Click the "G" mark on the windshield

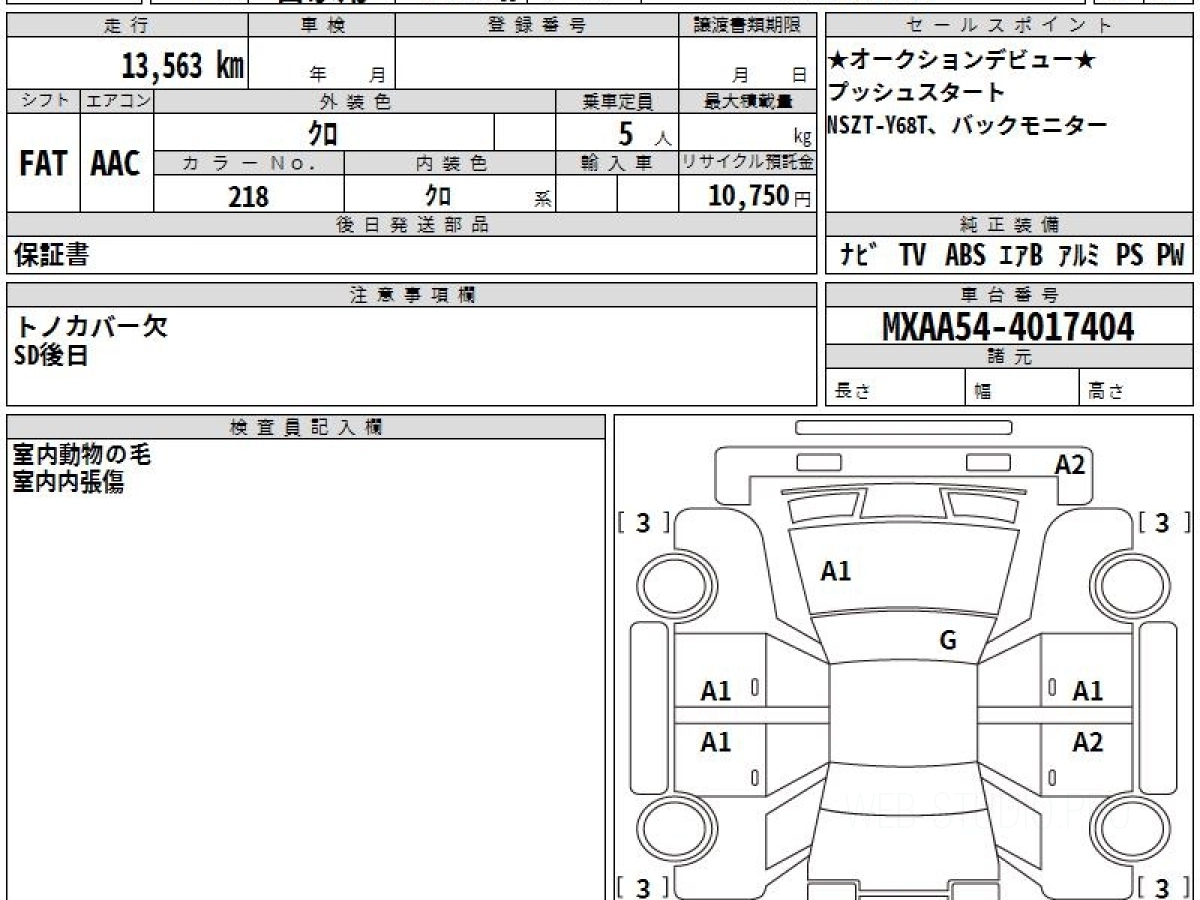[948, 641]
